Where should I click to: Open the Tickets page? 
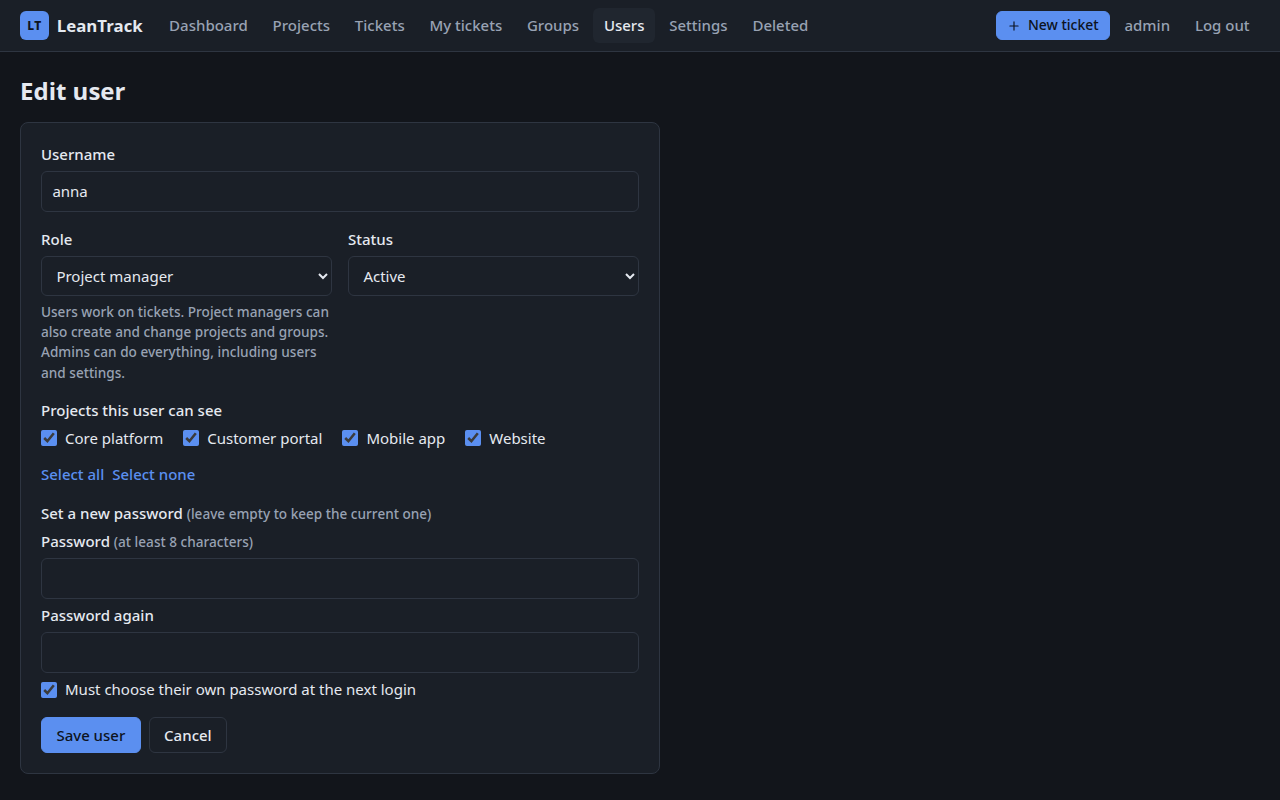[x=380, y=26]
